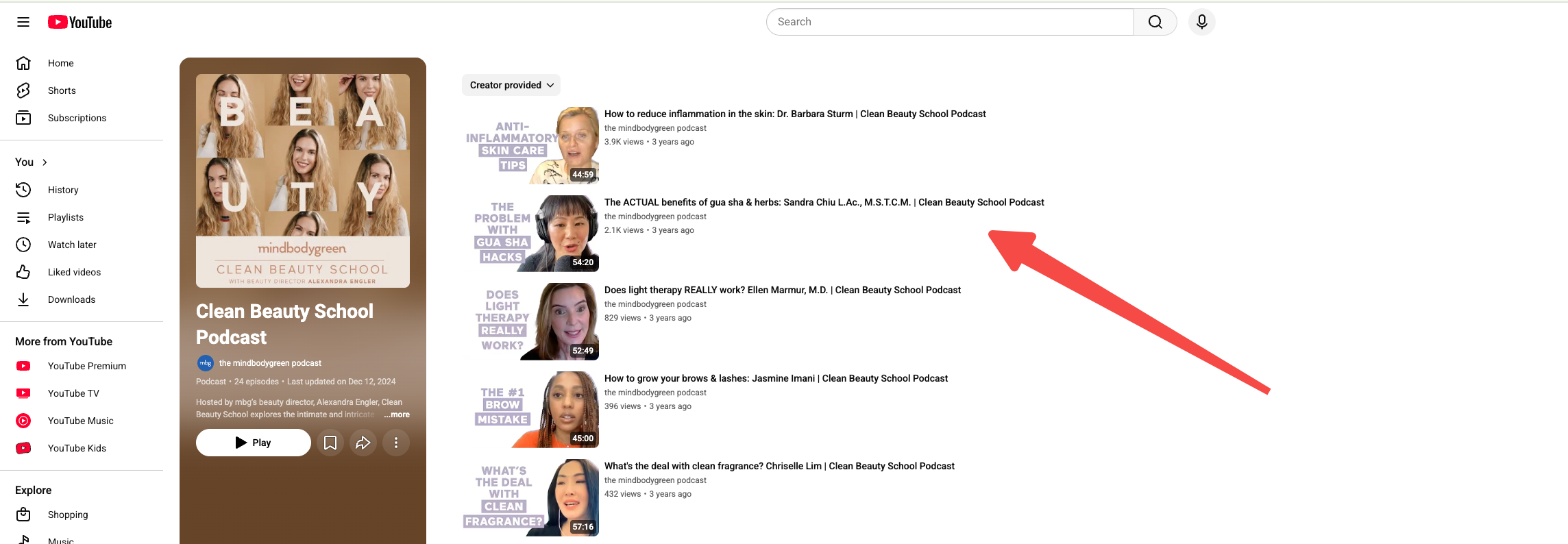Click the Anti-Inflammatory Skin Care Tips thumbnail

[530, 145]
